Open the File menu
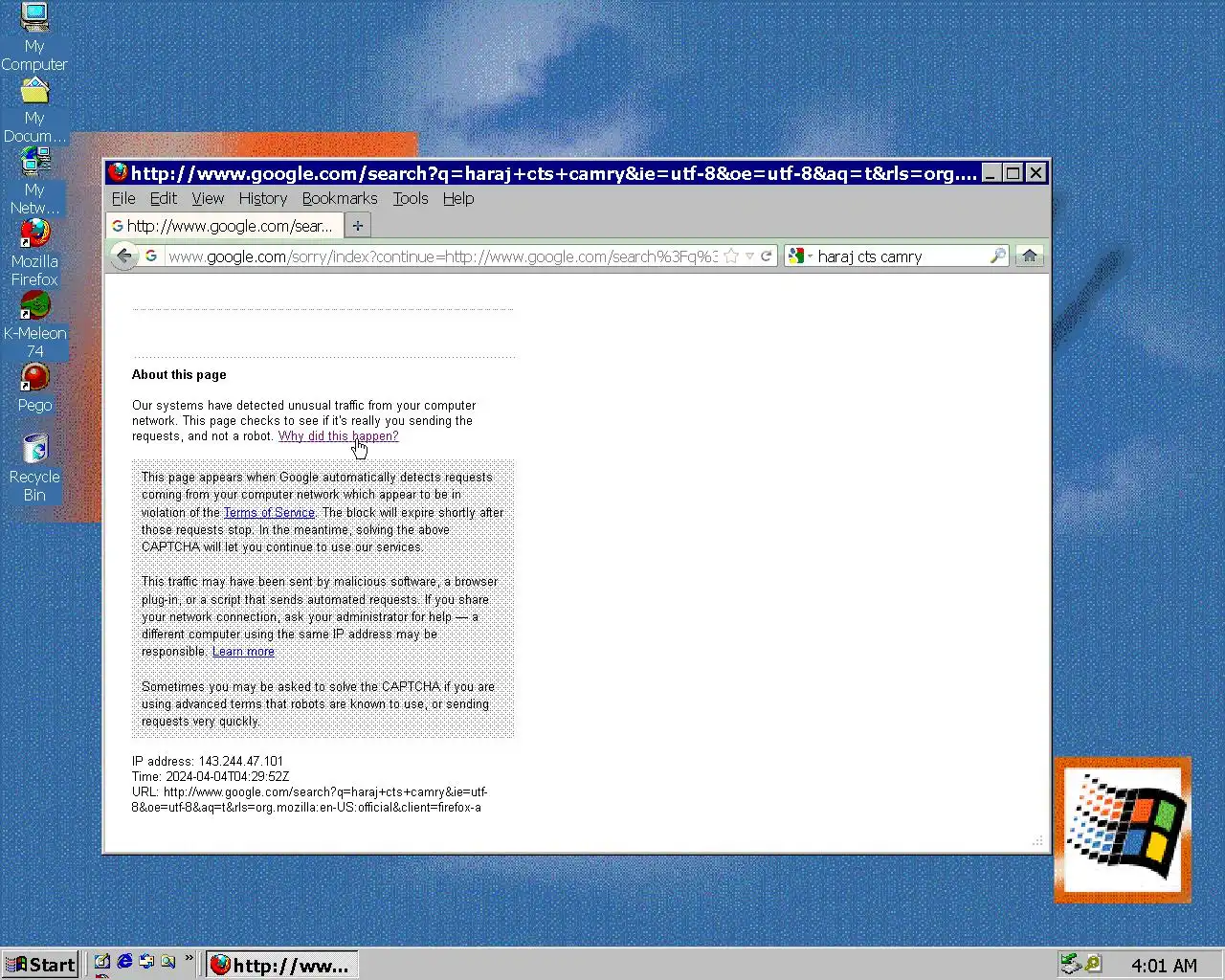The height and width of the screenshot is (980, 1225). 123,198
